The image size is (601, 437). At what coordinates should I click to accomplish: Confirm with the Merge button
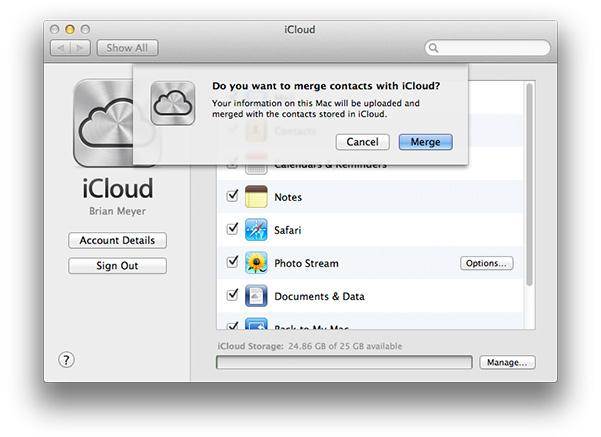(425, 142)
